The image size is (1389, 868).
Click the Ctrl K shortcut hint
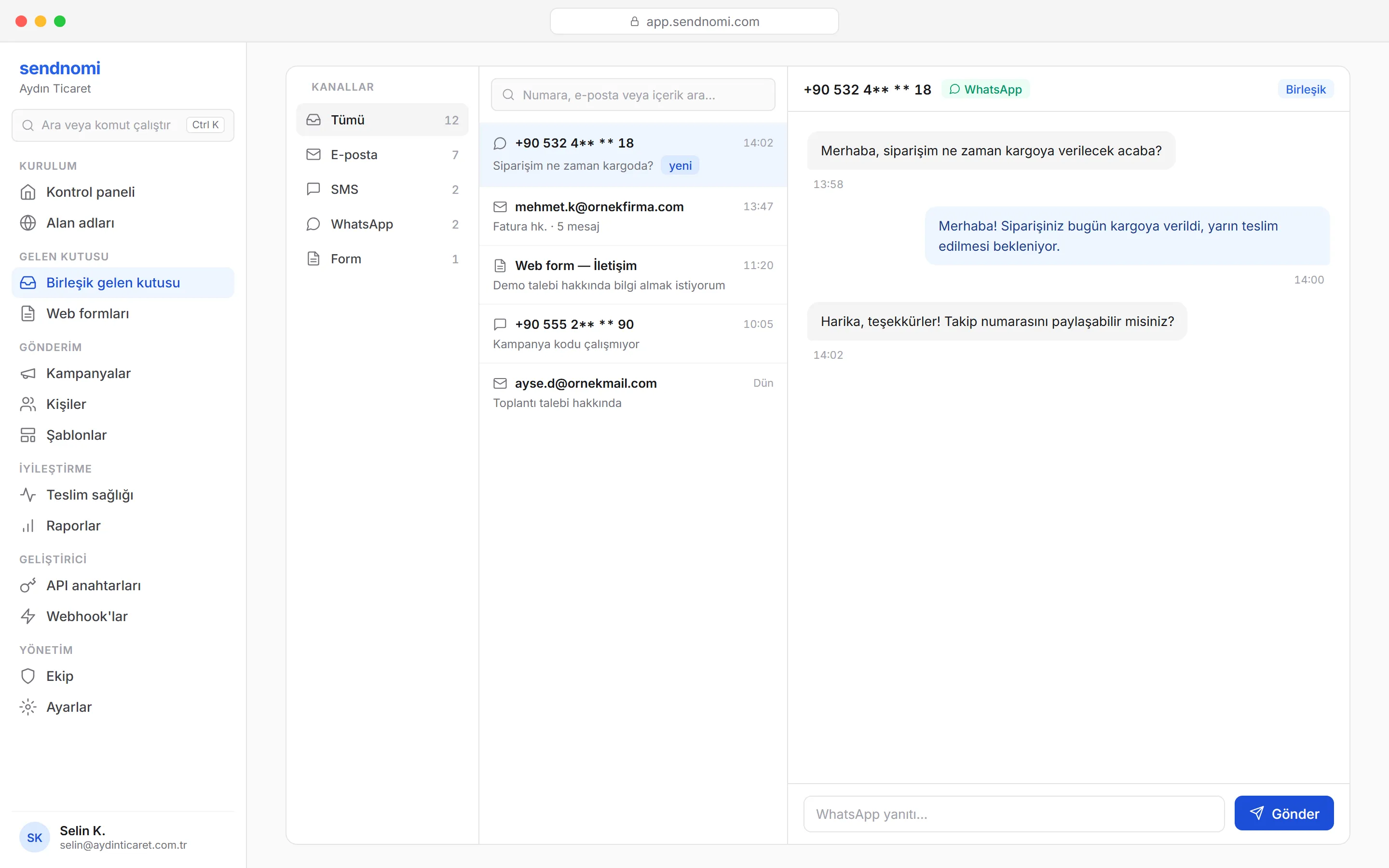(205, 125)
